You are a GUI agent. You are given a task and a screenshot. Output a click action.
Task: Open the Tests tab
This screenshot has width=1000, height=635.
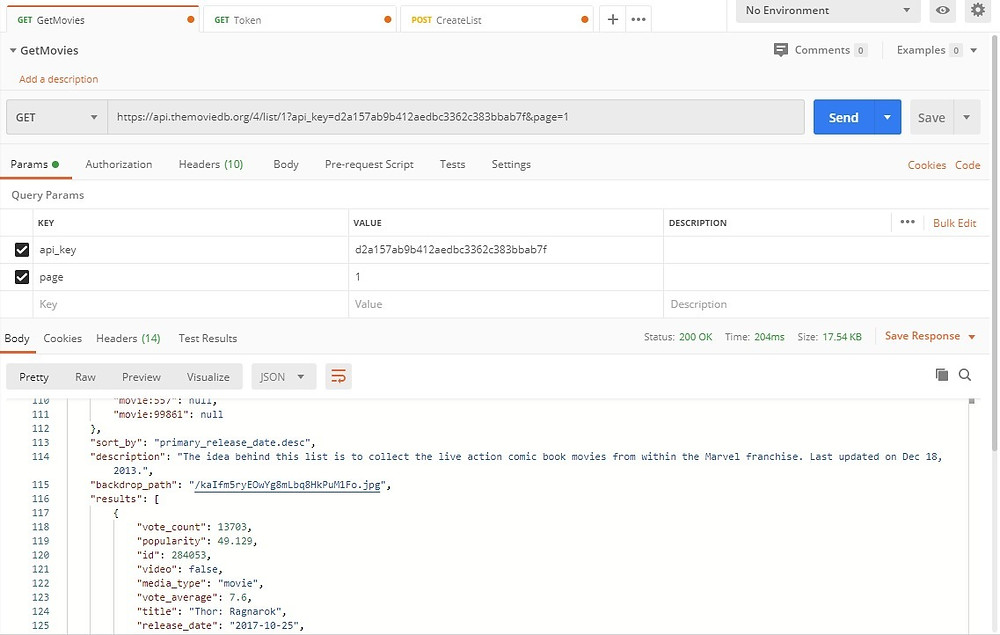click(452, 164)
